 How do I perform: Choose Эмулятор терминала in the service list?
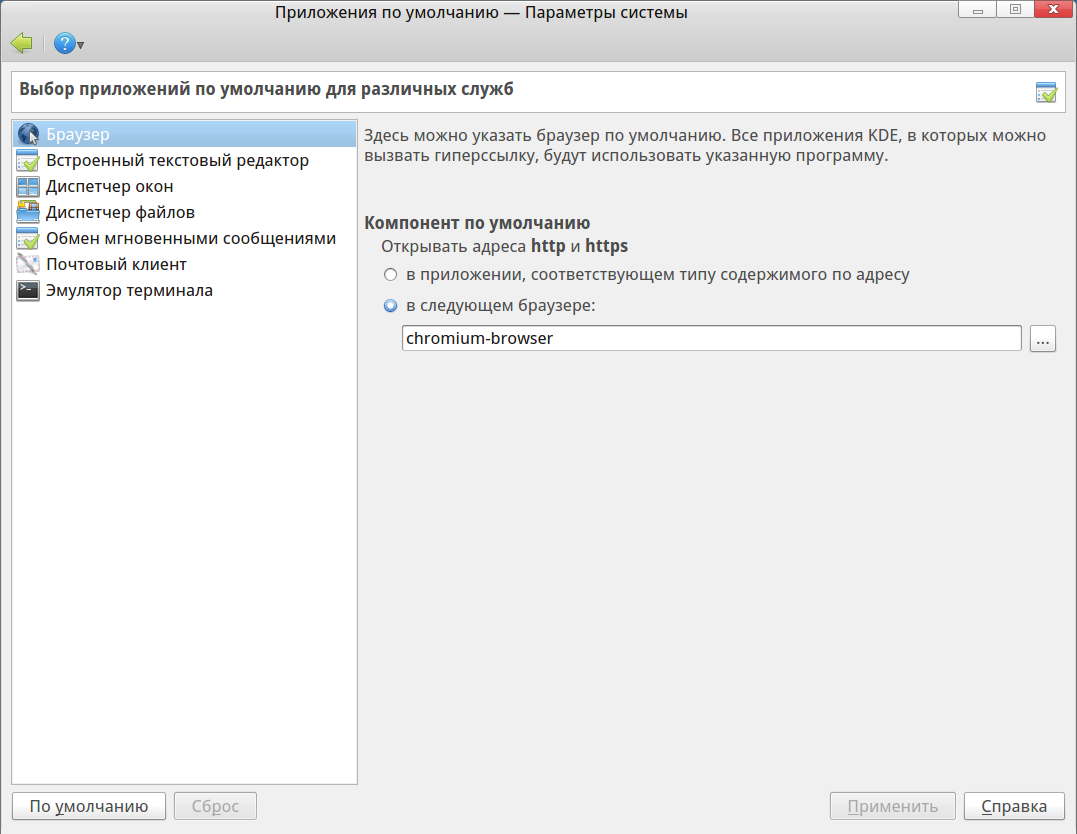pos(129,290)
